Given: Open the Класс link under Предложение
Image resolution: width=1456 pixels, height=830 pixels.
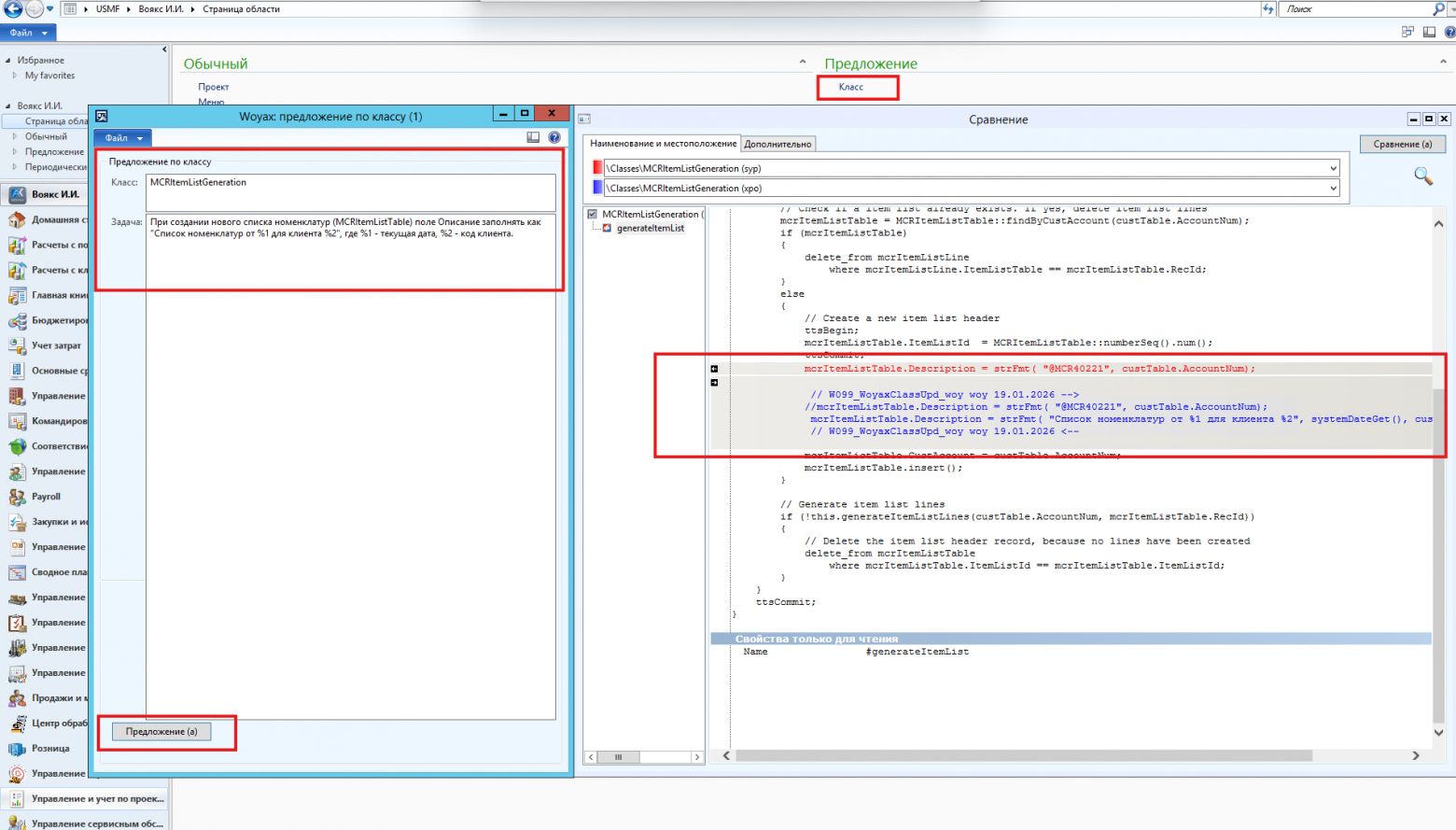Looking at the screenshot, I should 850,87.
